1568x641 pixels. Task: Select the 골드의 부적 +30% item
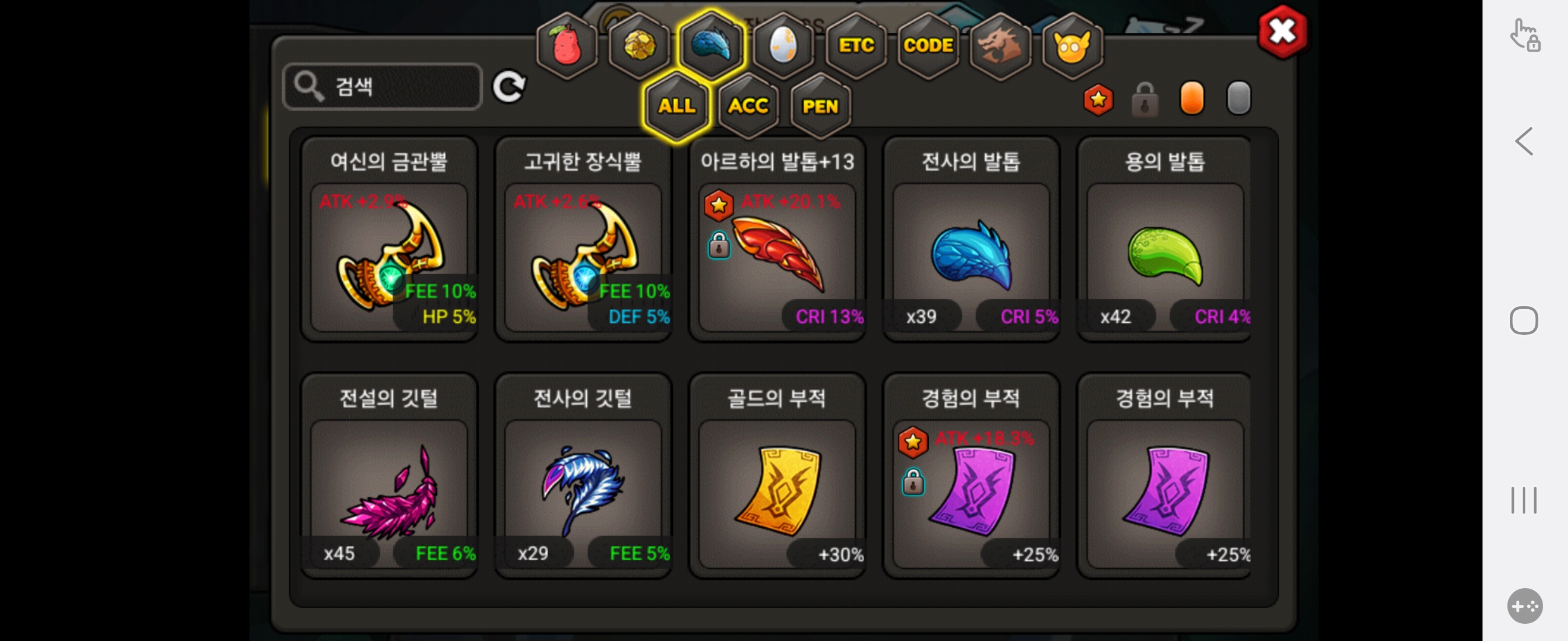tap(777, 475)
